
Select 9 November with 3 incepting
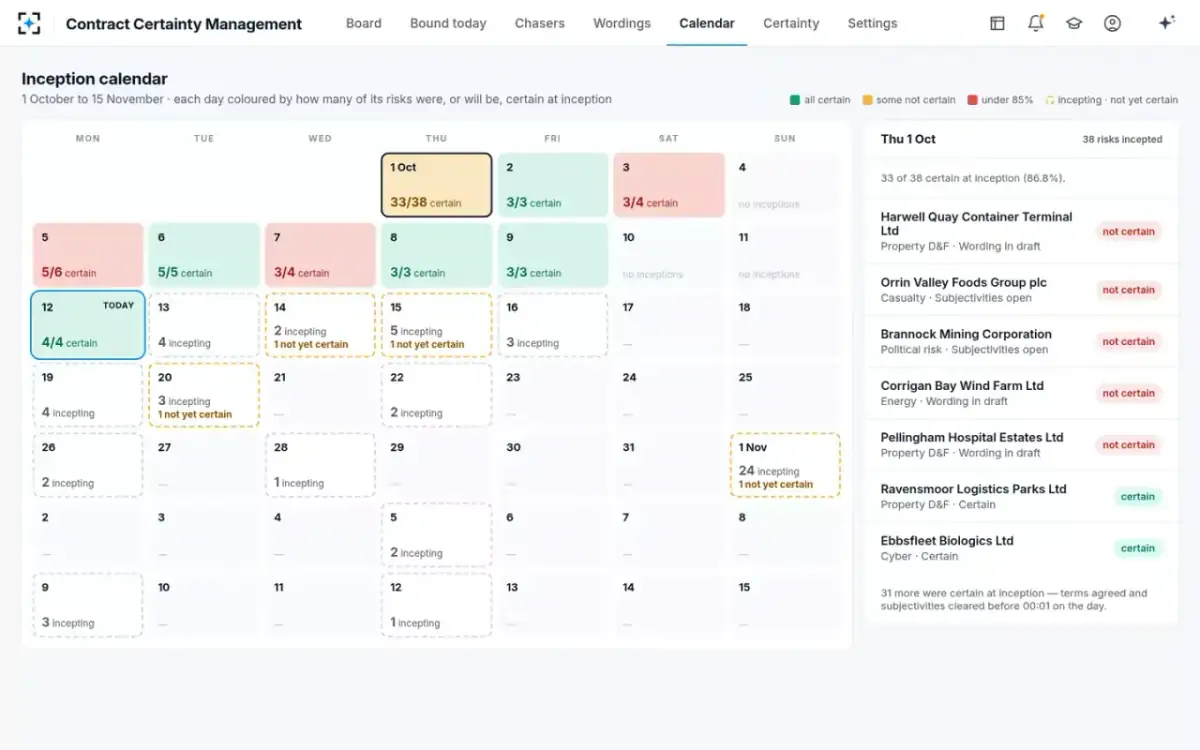[88, 605]
